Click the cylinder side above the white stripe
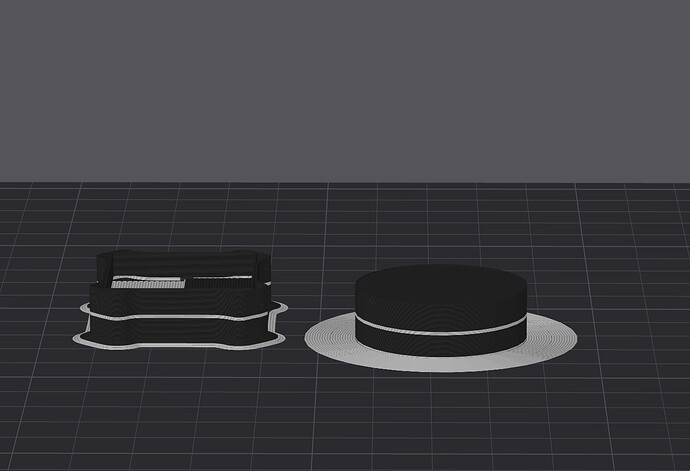 coord(441,313)
